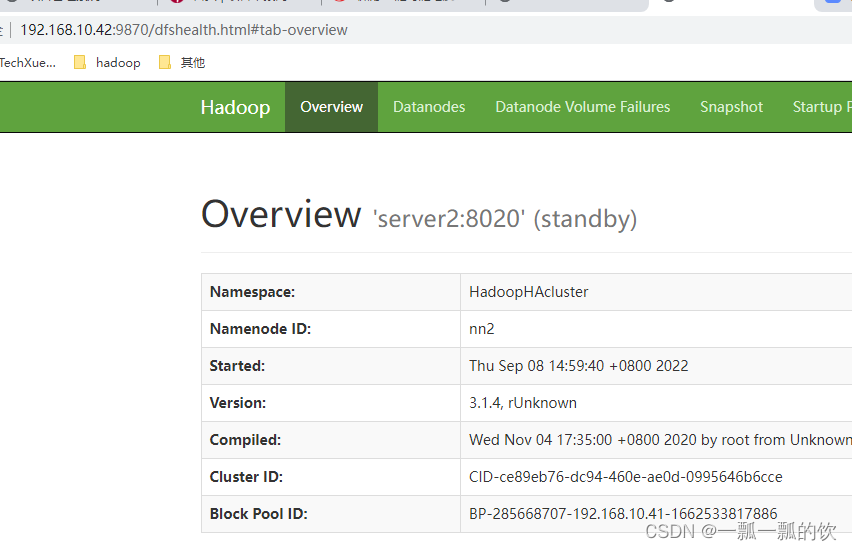Viewport: 852px width, 551px height.
Task: Select the Overview tab
Action: coord(331,107)
